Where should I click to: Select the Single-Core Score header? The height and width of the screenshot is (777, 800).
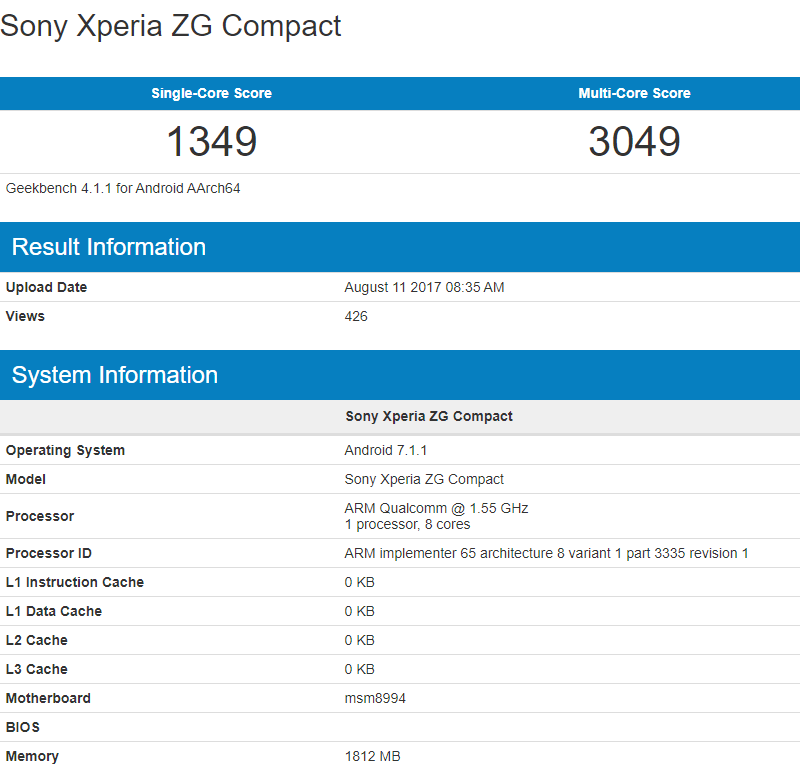(x=213, y=93)
